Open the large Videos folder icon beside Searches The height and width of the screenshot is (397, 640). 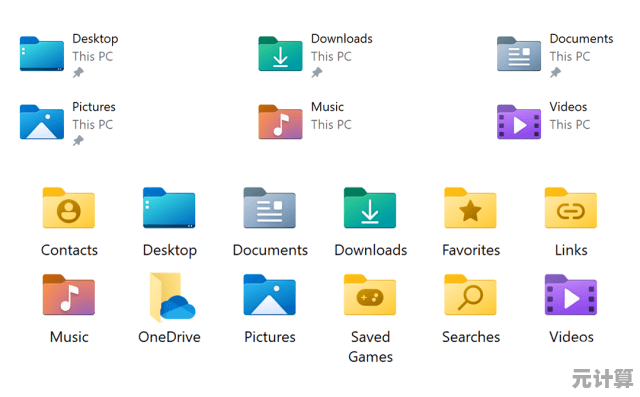coord(571,295)
